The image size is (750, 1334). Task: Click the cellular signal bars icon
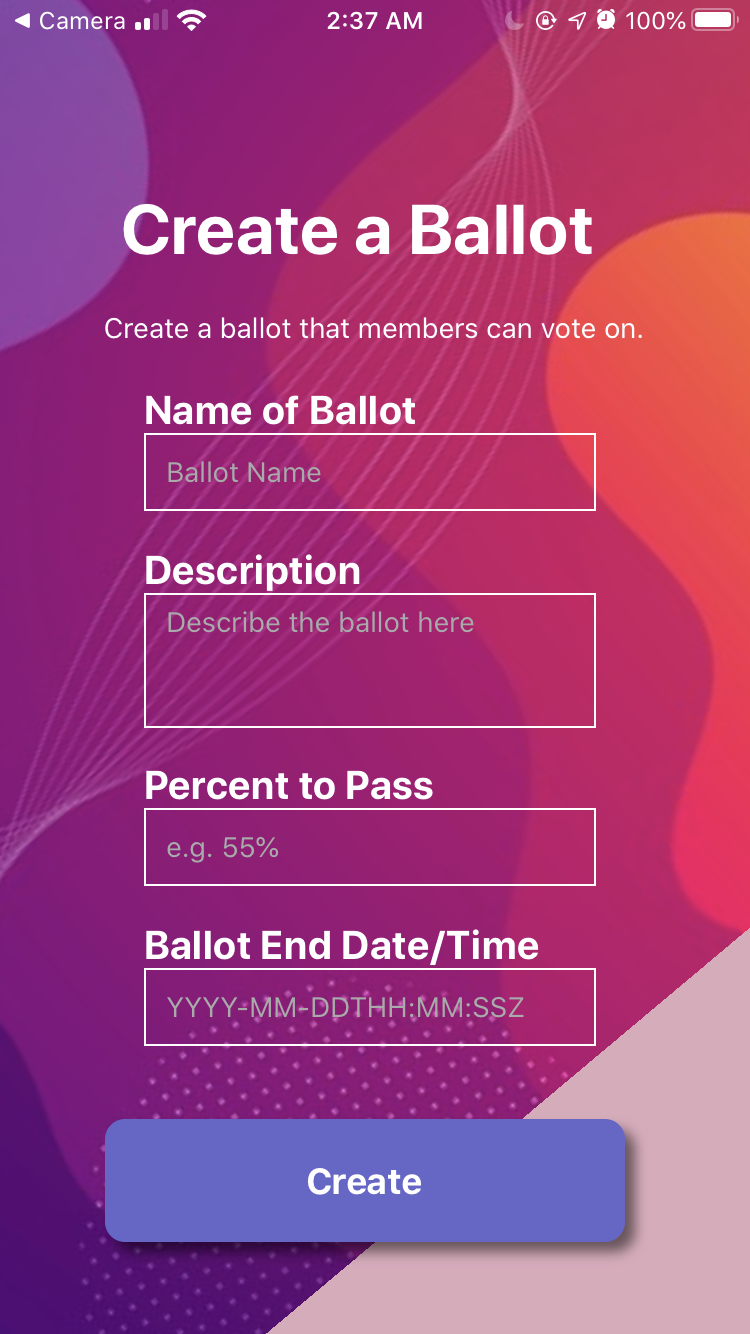(150, 21)
